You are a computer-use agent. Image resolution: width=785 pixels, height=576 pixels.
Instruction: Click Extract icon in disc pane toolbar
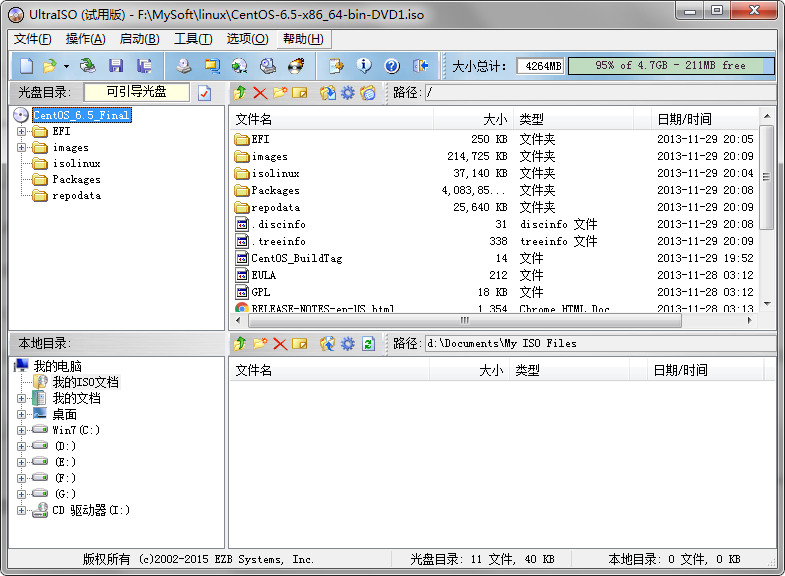(x=328, y=93)
